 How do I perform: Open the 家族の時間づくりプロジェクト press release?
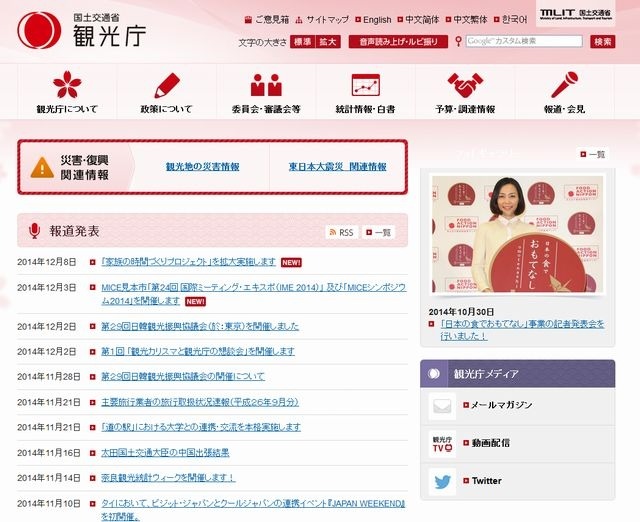click(189, 262)
